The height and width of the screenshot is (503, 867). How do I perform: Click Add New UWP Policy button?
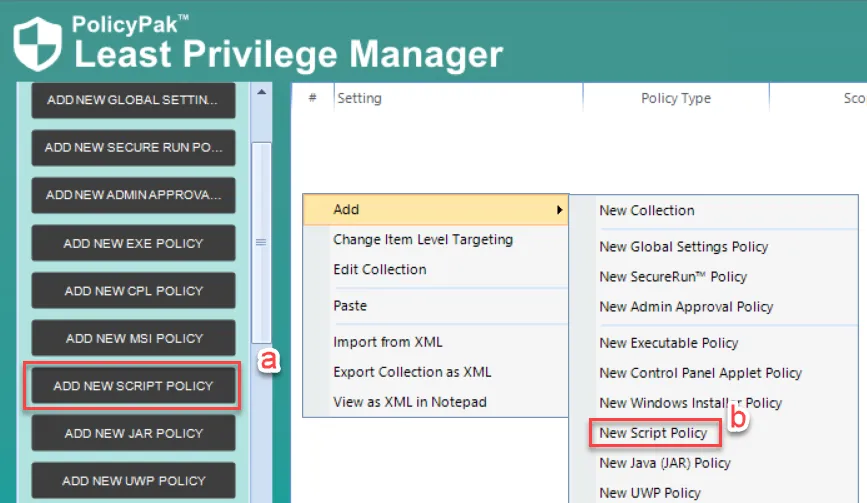point(133,481)
